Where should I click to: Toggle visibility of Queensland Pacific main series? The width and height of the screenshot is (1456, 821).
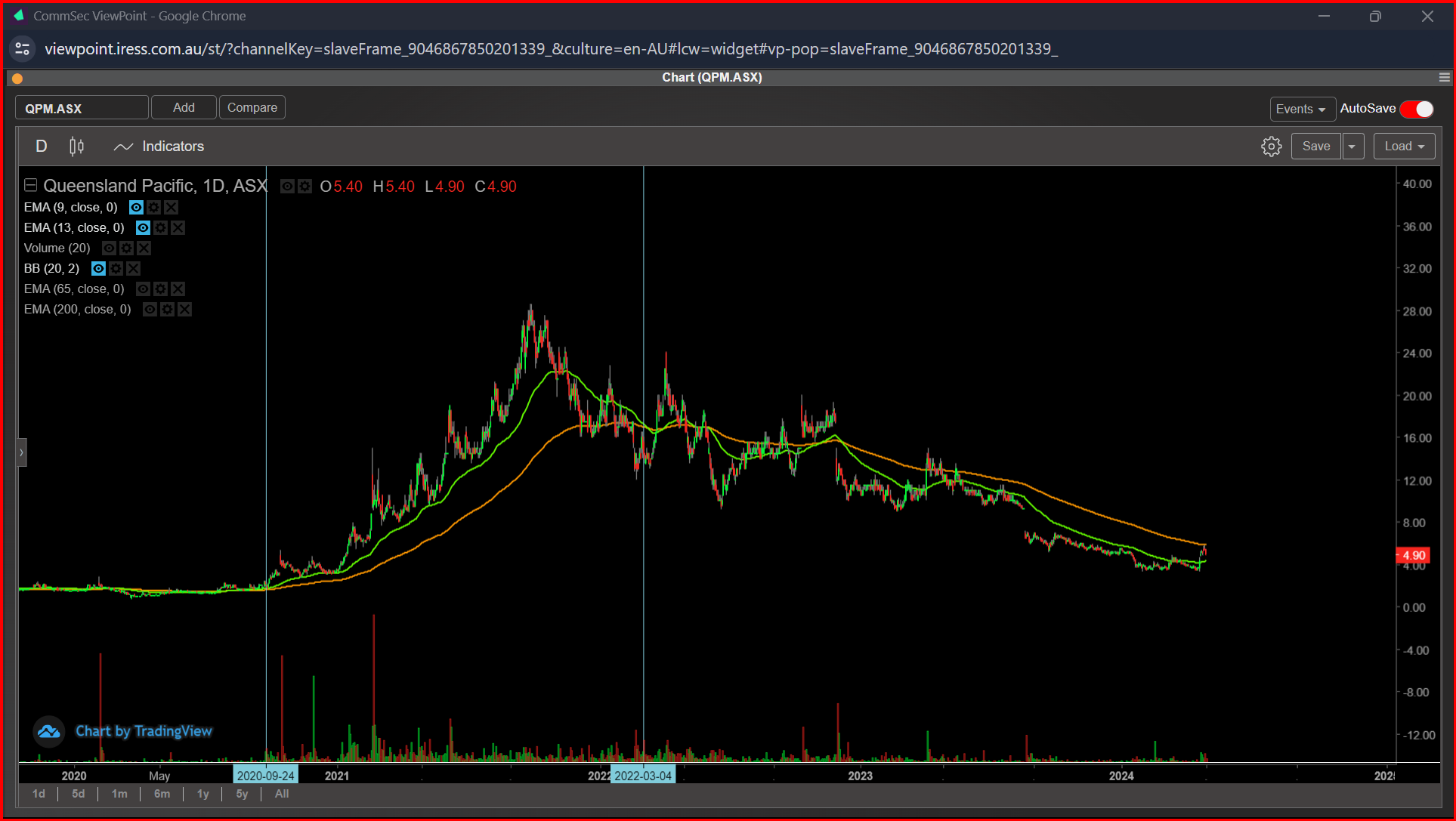(x=287, y=187)
